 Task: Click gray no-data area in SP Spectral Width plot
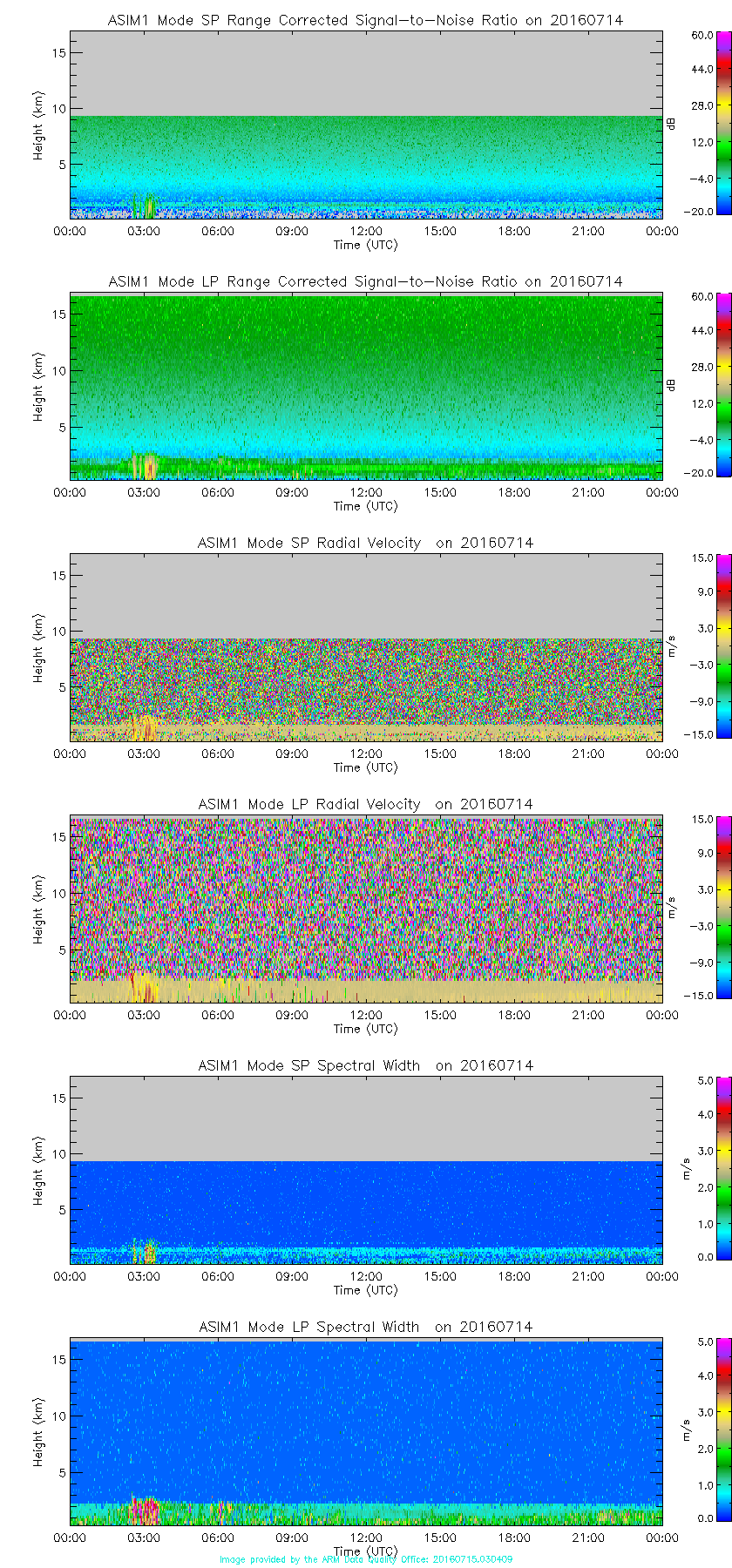tap(366, 1119)
